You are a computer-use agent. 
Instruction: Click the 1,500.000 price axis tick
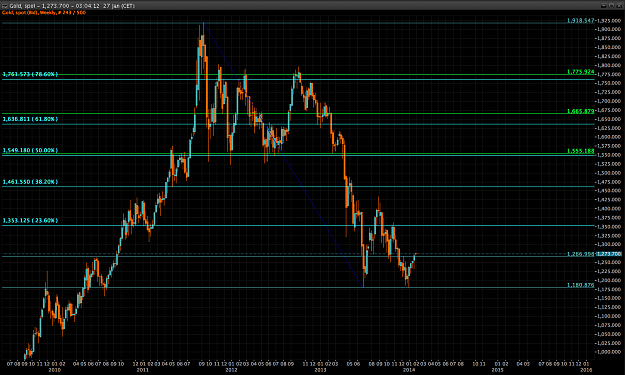point(609,173)
